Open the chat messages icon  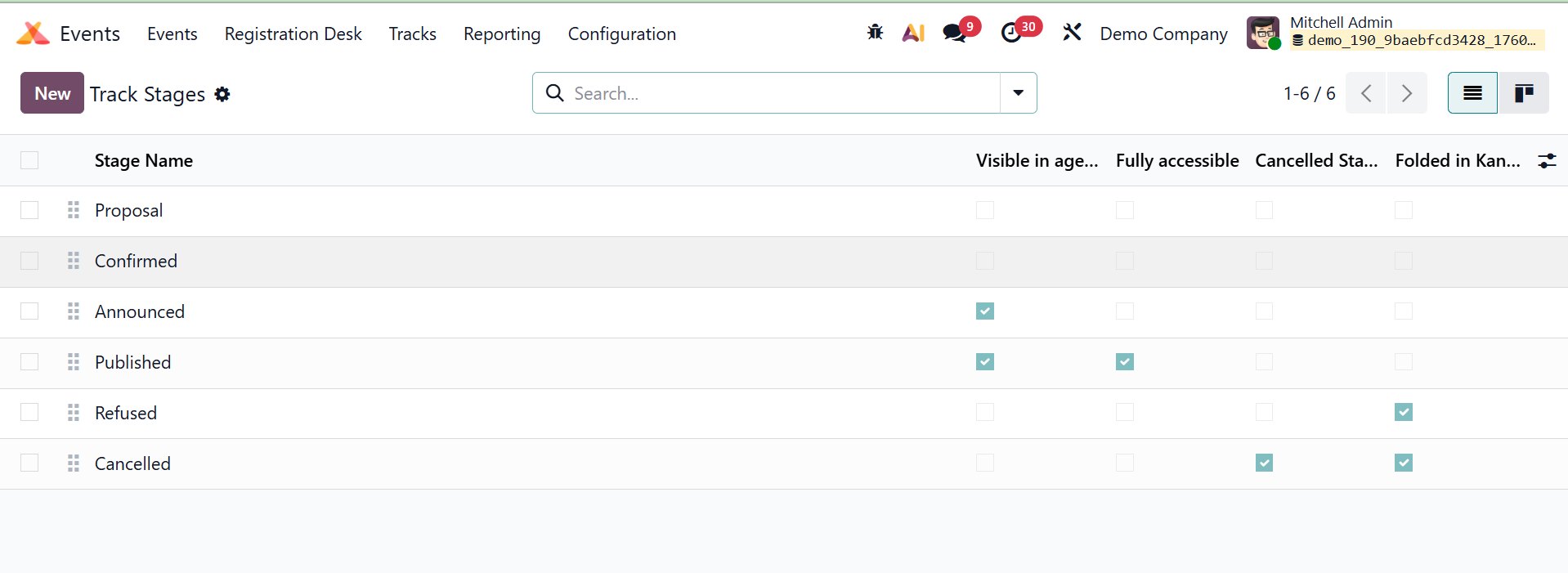pos(954,33)
